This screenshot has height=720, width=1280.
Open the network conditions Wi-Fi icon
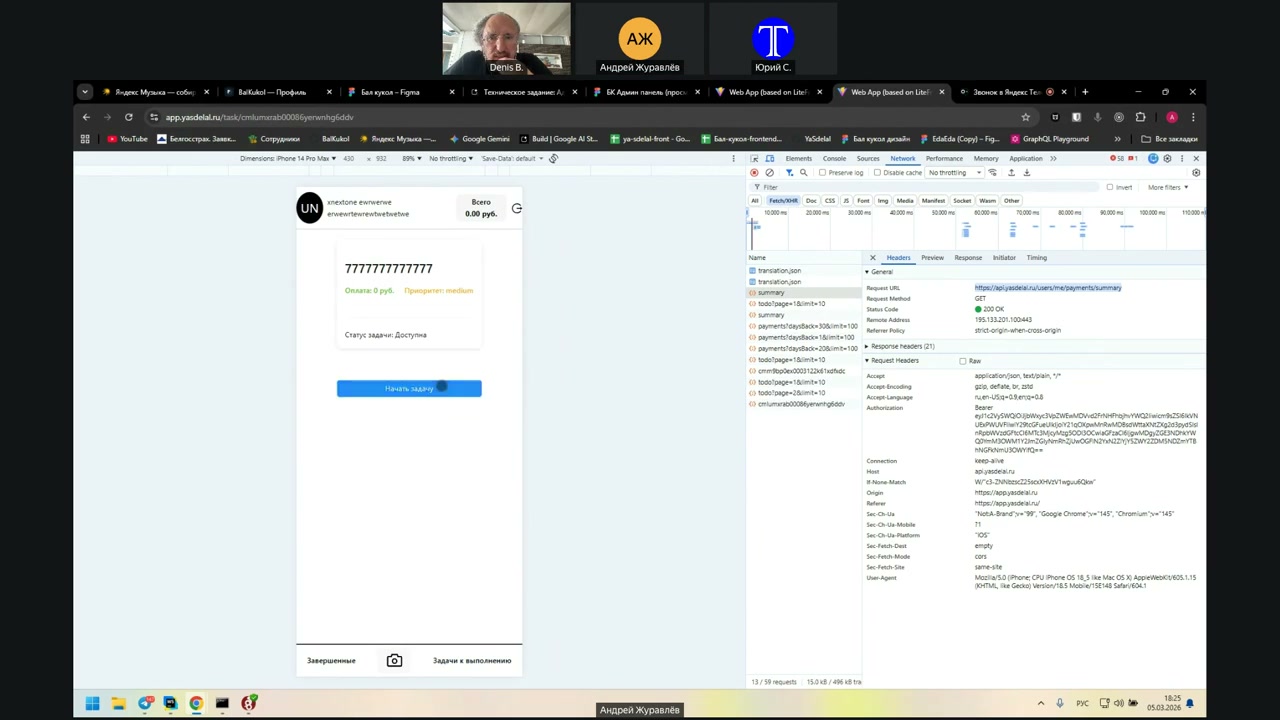point(992,173)
